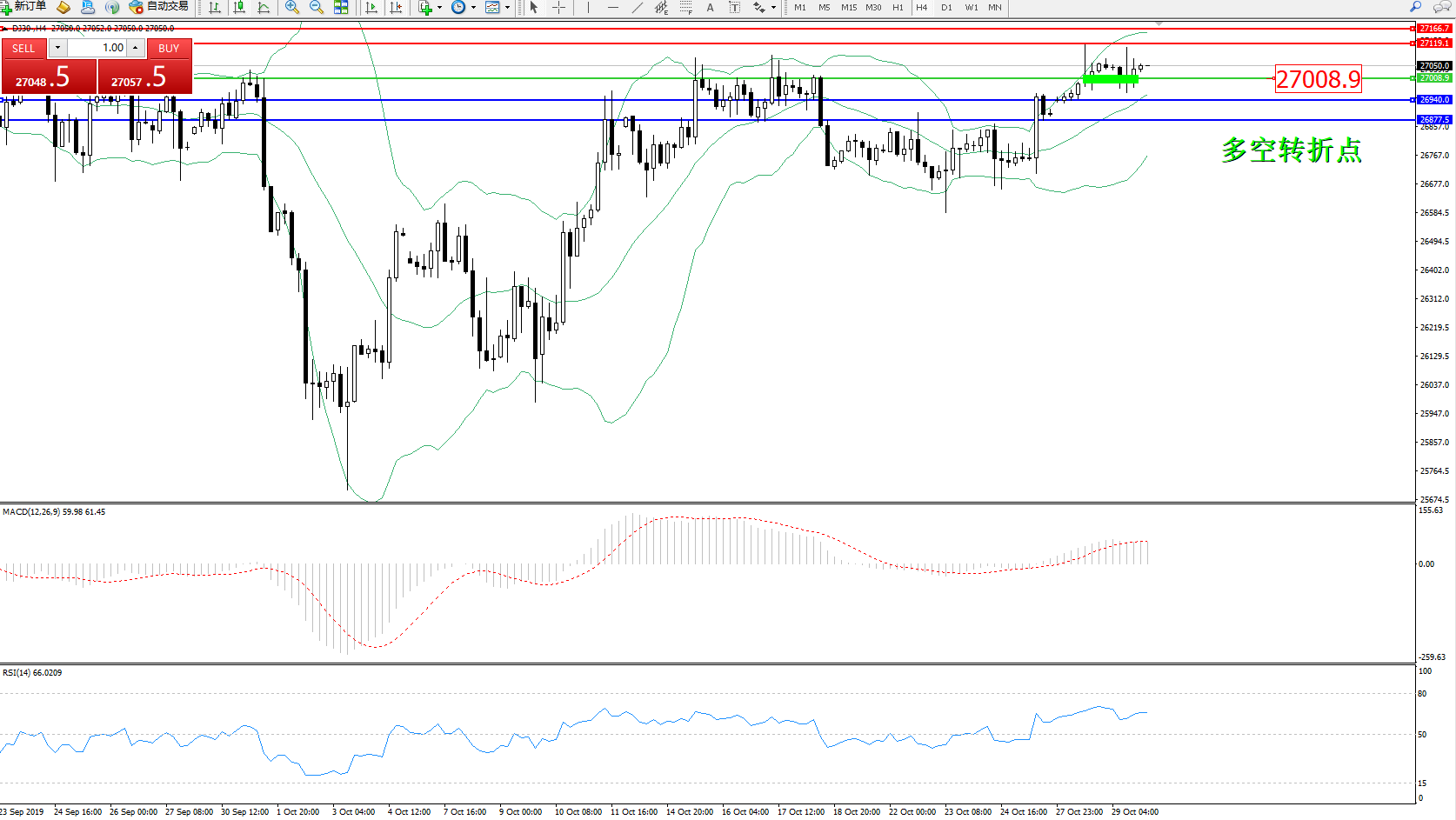Viewport: 1456px width, 820px height.
Task: Click the New Order (新订单) toolbar button
Action: pos(24,7)
